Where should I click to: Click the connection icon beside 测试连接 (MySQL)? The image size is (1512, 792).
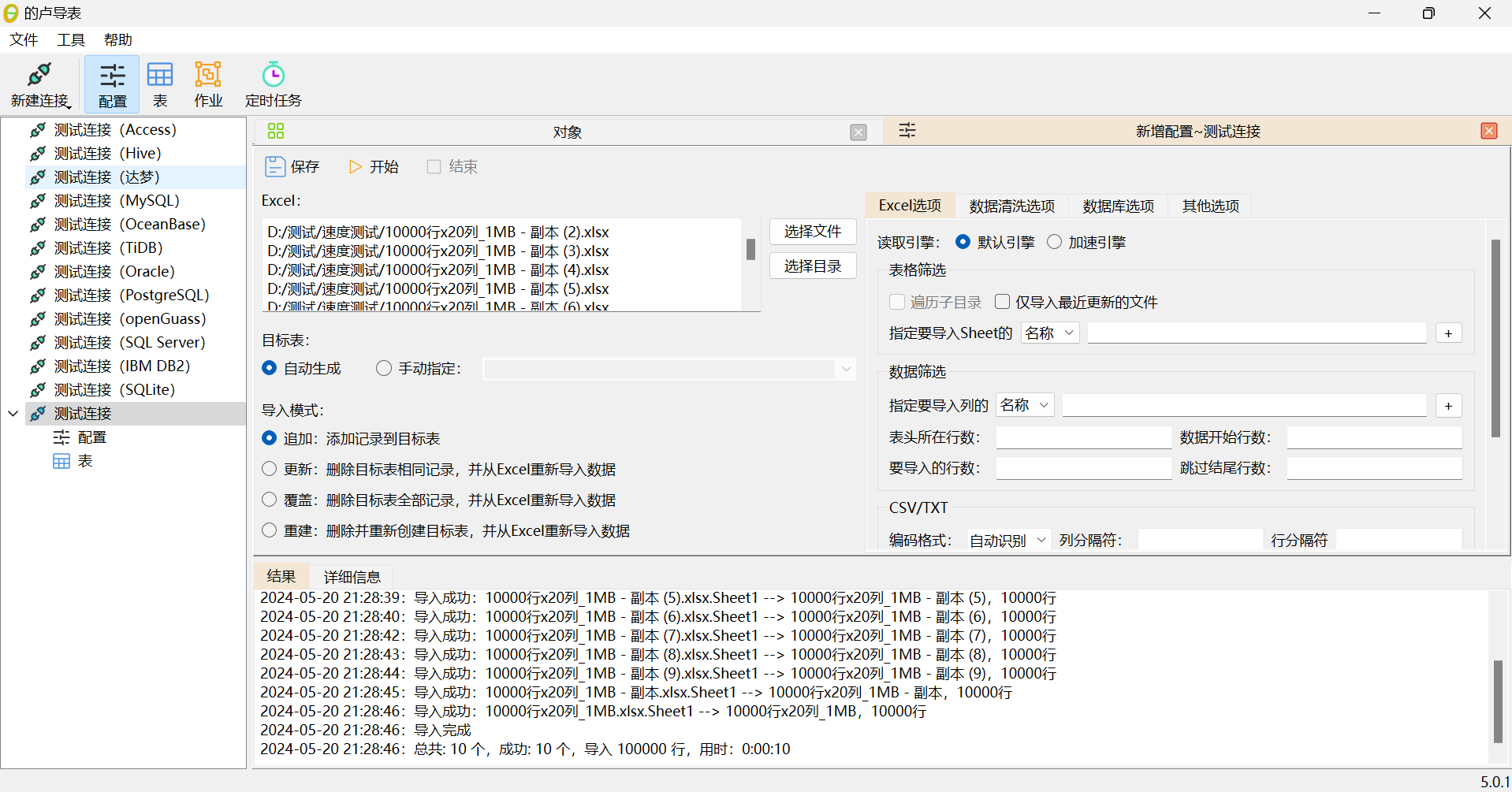coord(38,201)
